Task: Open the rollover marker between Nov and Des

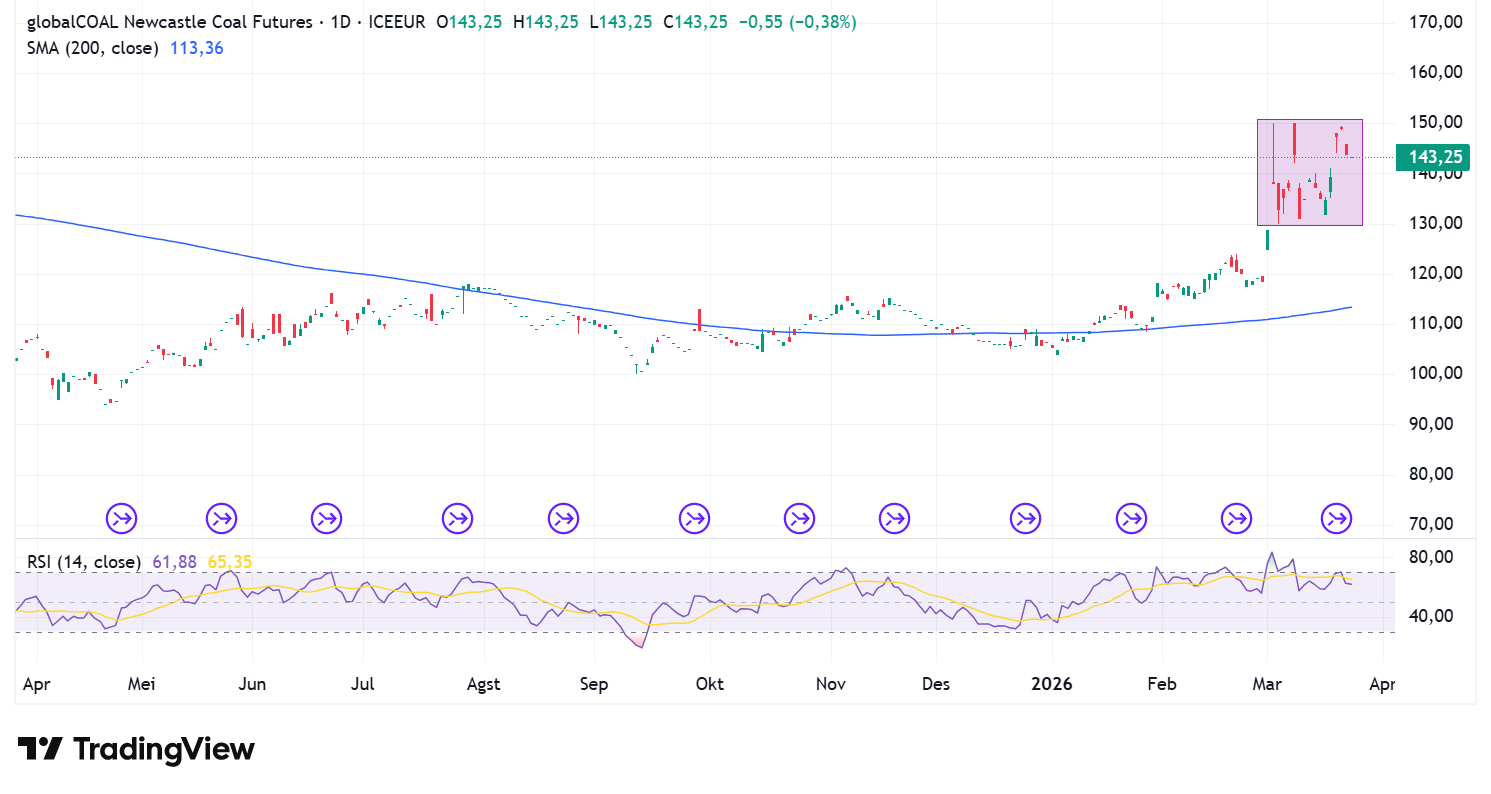Action: click(x=895, y=519)
